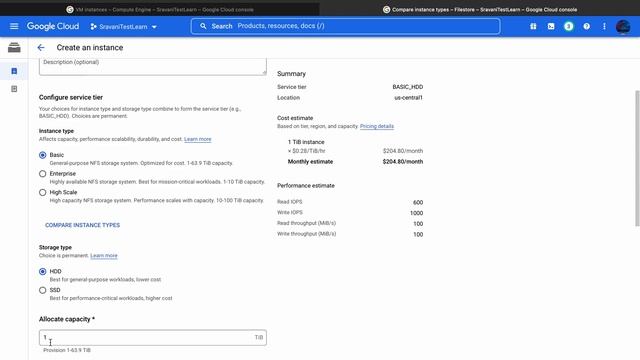This screenshot has height=360, width=640.
Task: Select the High Scale instance type
Action: (x=42, y=193)
